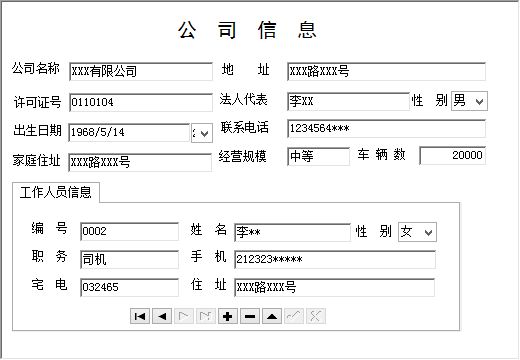
Task: Click the 家庭住址 input field
Action: pyautogui.click(x=140, y=162)
